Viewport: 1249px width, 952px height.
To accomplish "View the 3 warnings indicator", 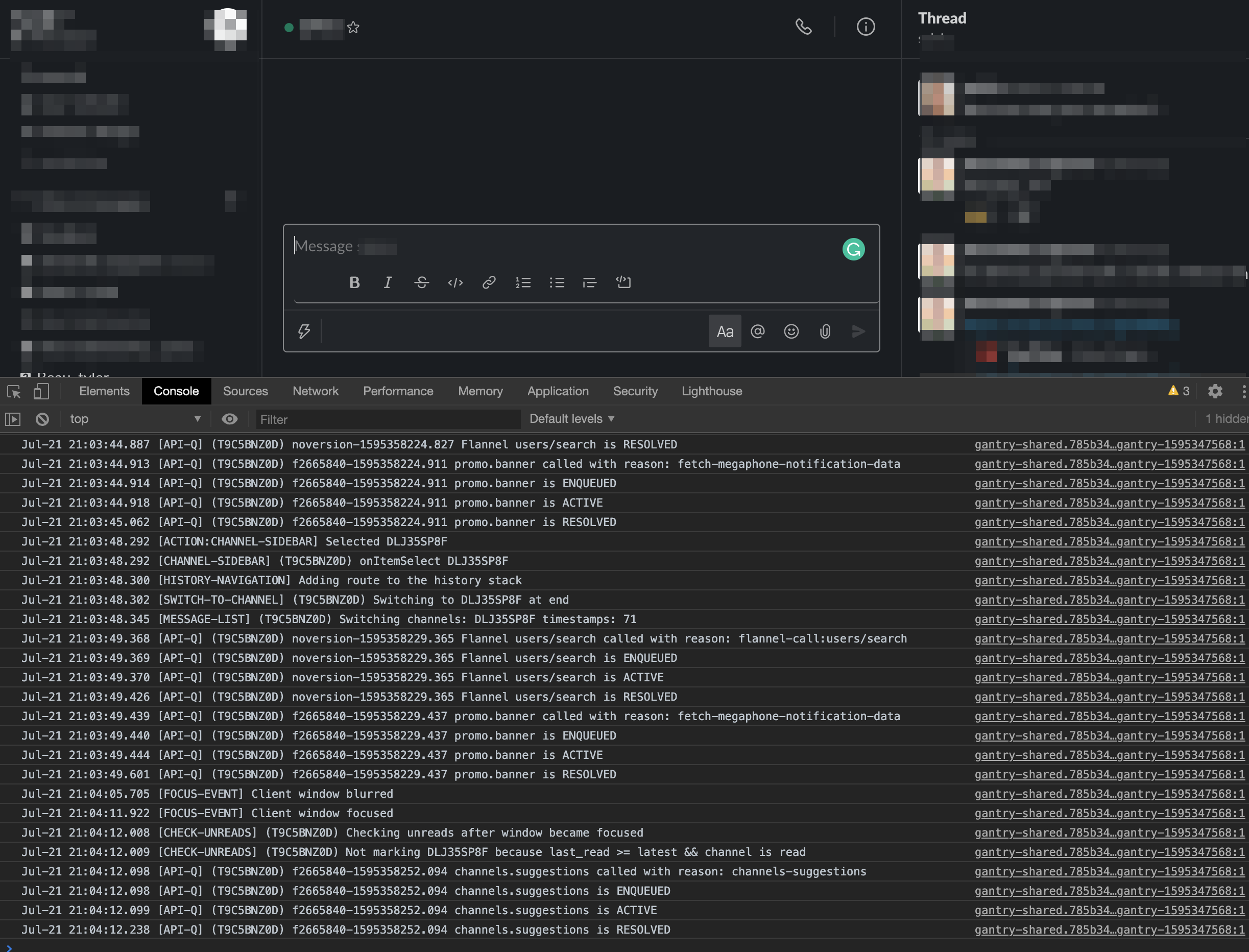I will 1178,391.
